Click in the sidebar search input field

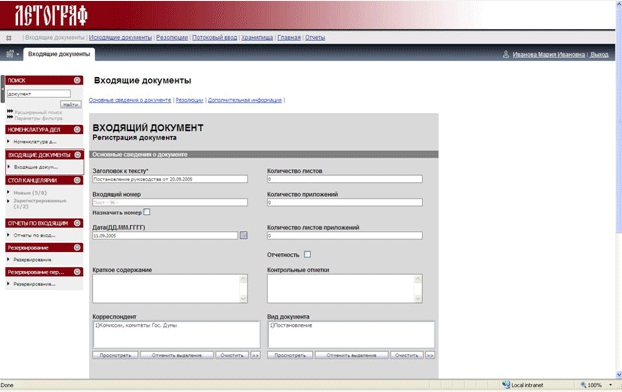tap(38, 94)
